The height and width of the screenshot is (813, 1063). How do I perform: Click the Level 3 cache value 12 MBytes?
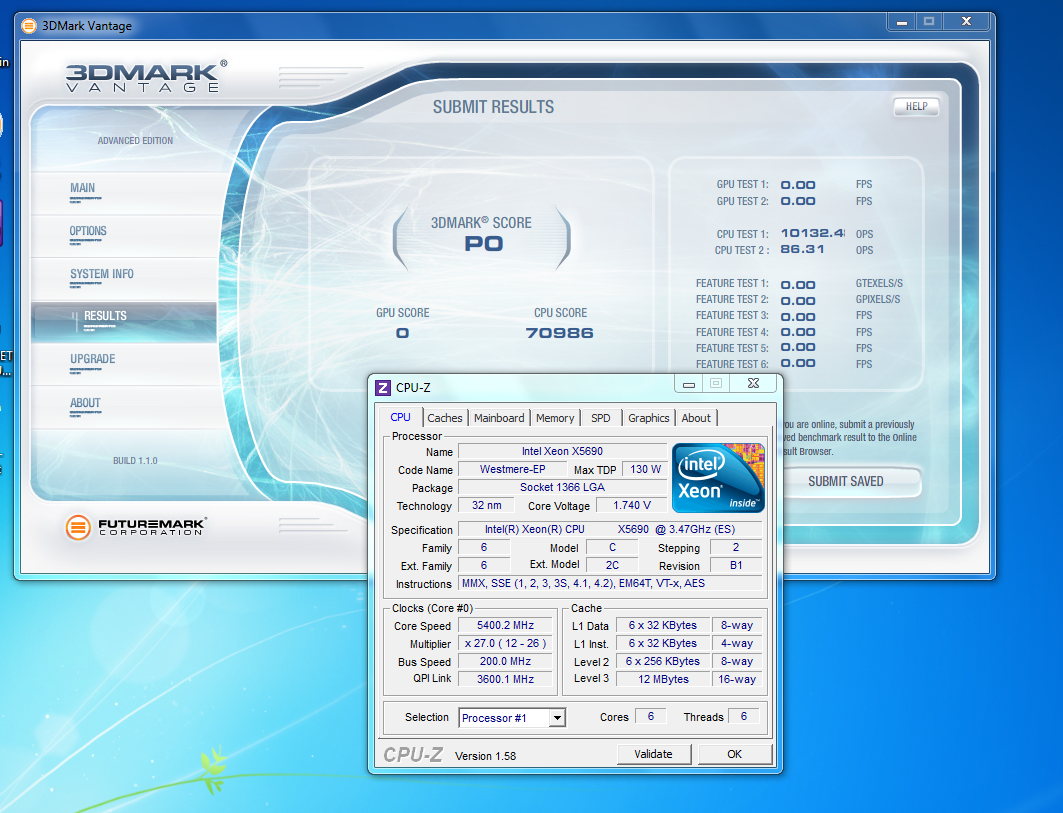(x=663, y=679)
